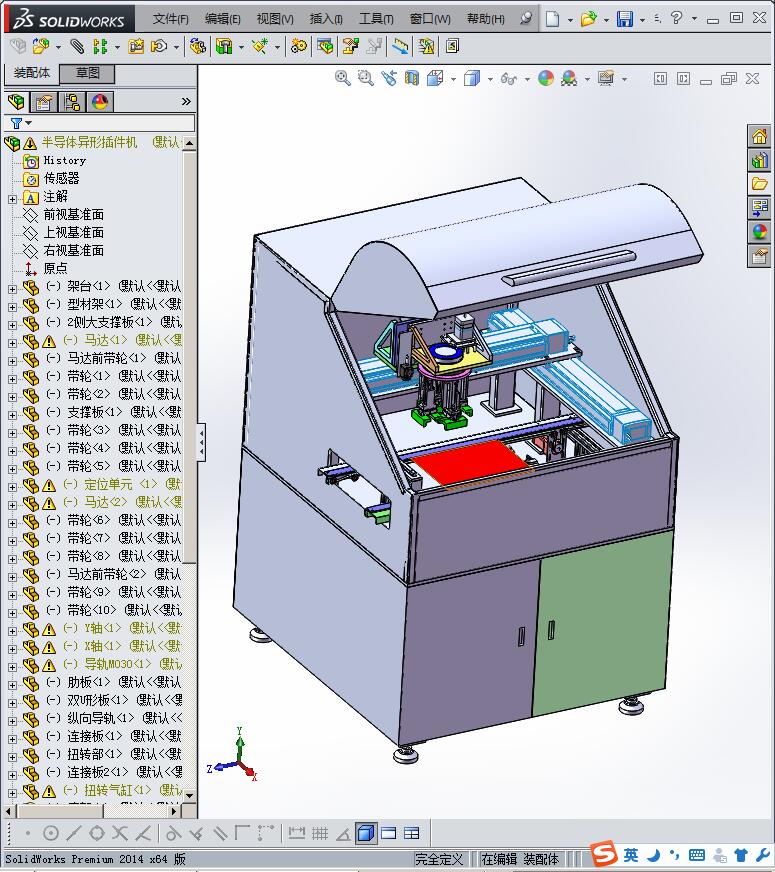Open SolidWorks Resources in task pane

click(759, 136)
